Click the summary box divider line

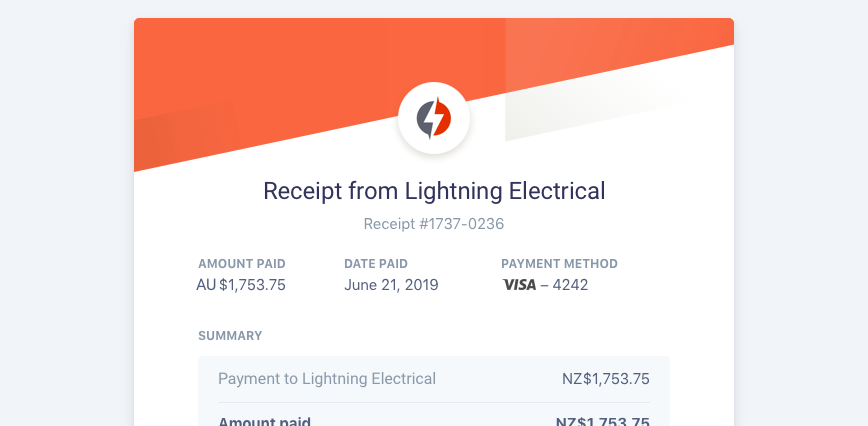coord(434,402)
